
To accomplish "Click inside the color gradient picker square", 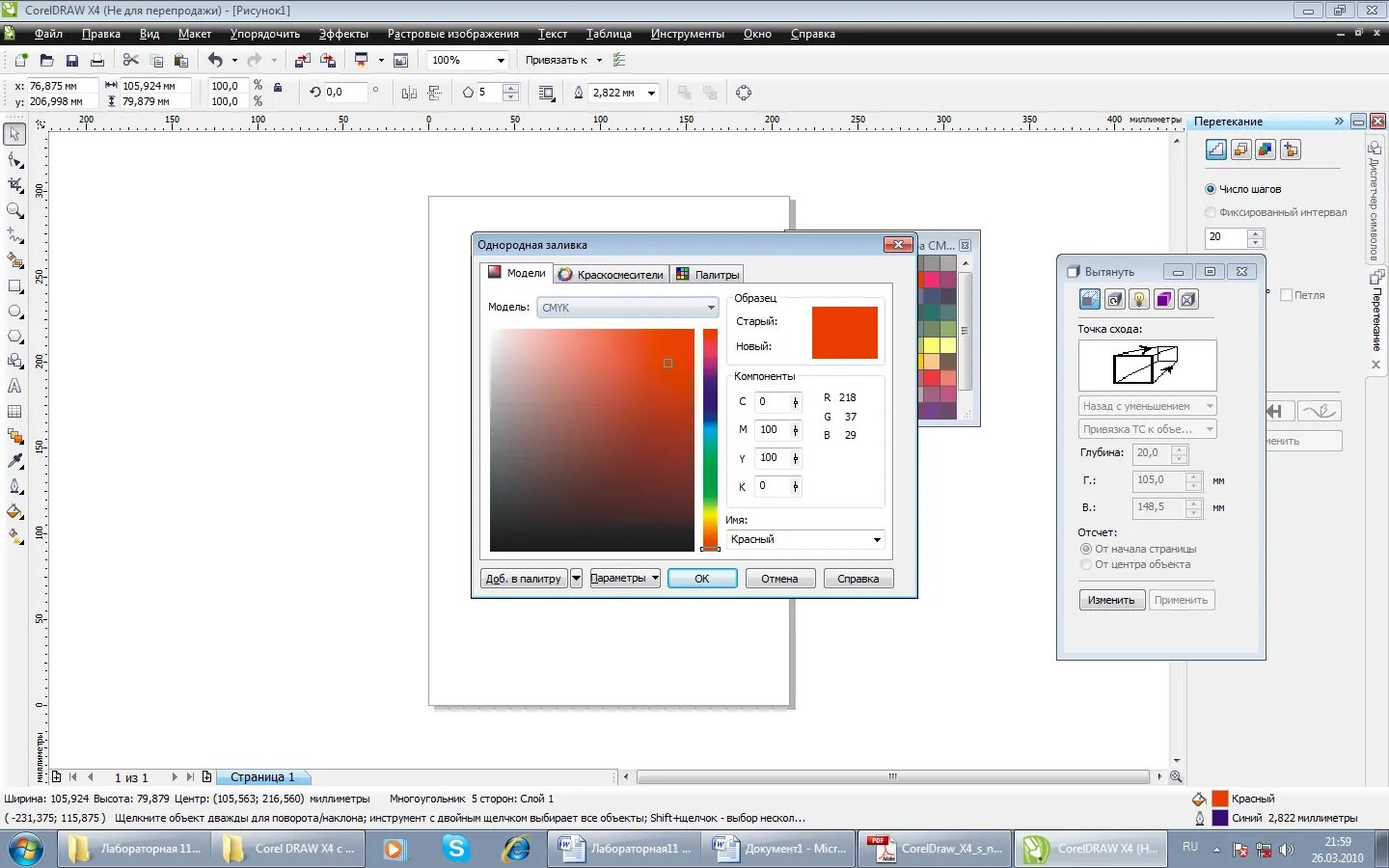I will tap(592, 440).
